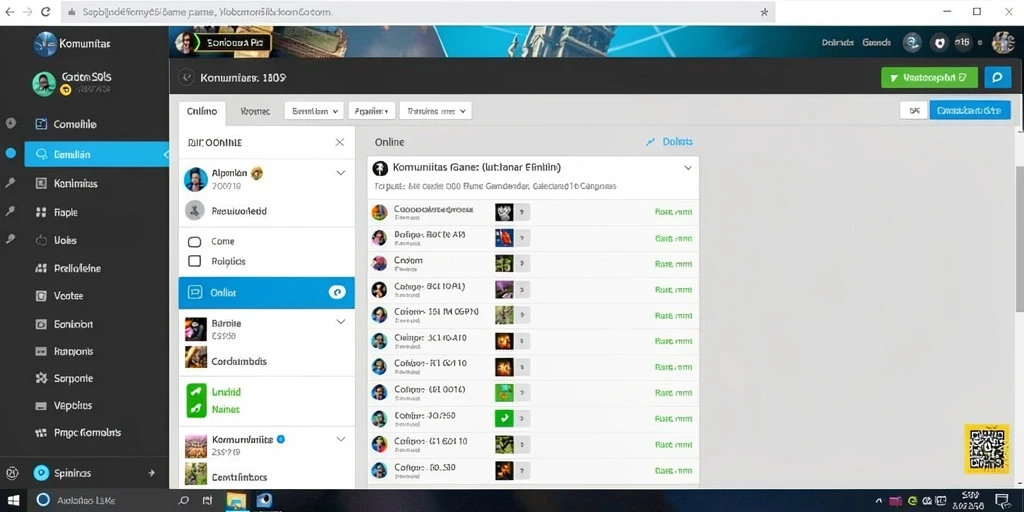
Task: Select the Kominitas item in sidebar
Action: [x=76, y=184]
